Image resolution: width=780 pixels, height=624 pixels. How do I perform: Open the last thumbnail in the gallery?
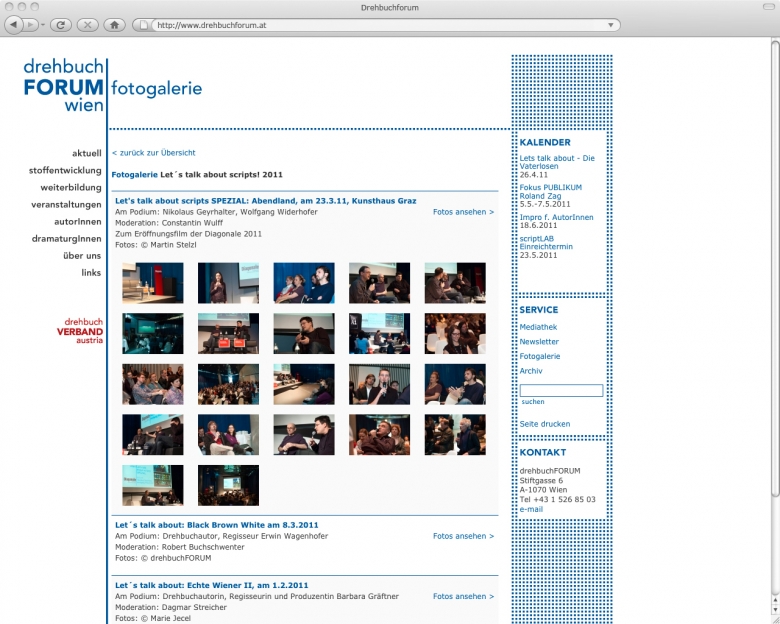click(228, 485)
